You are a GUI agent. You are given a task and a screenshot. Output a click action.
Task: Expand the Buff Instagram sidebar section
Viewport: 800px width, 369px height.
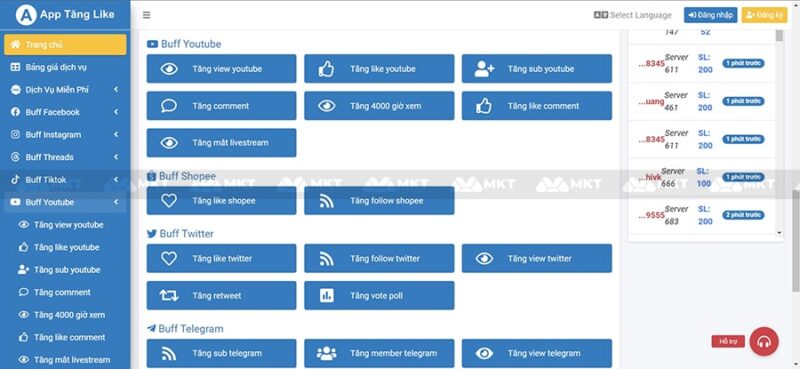[x=65, y=135]
